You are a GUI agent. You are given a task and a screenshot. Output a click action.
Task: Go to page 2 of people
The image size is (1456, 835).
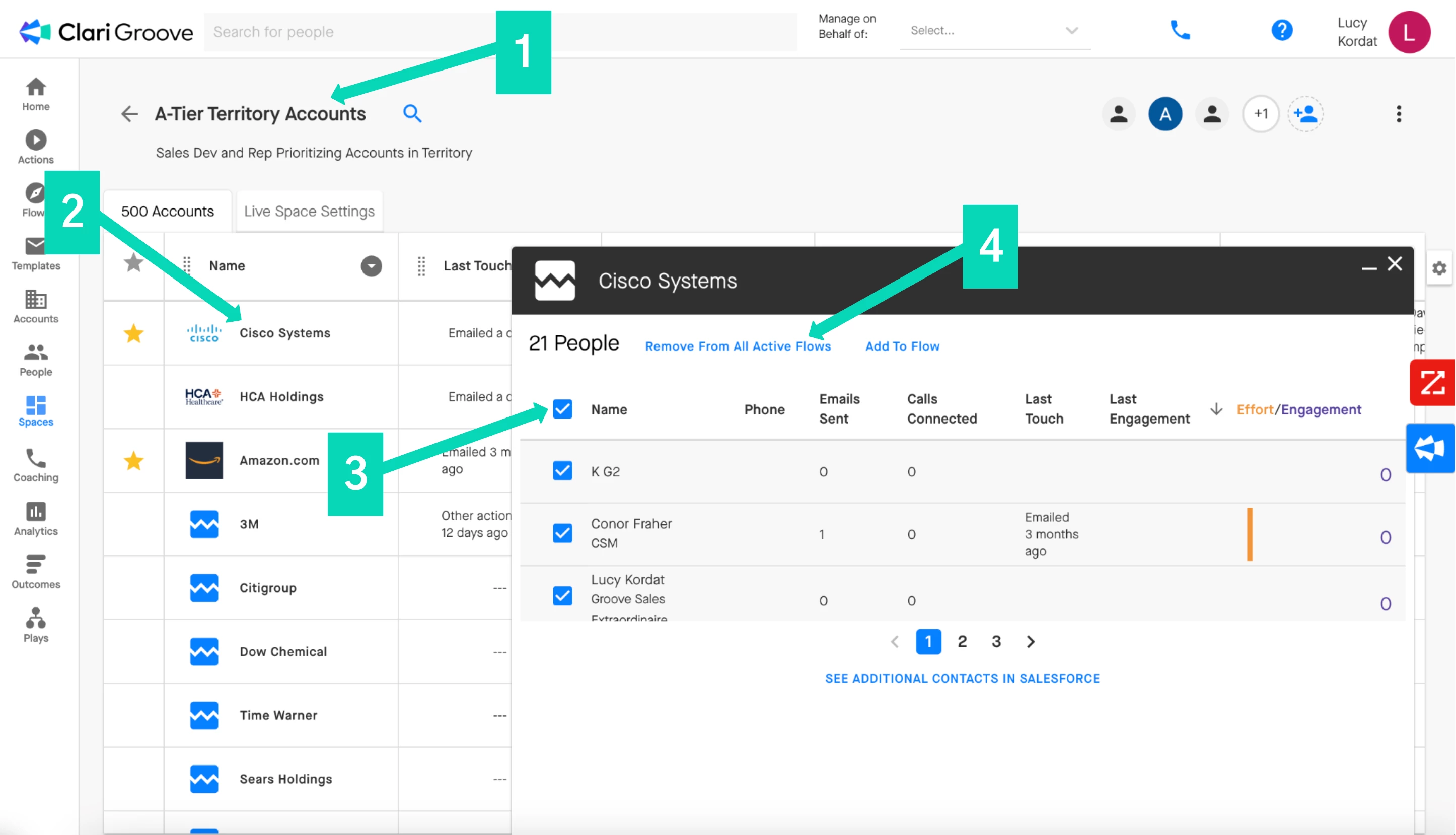(x=962, y=641)
